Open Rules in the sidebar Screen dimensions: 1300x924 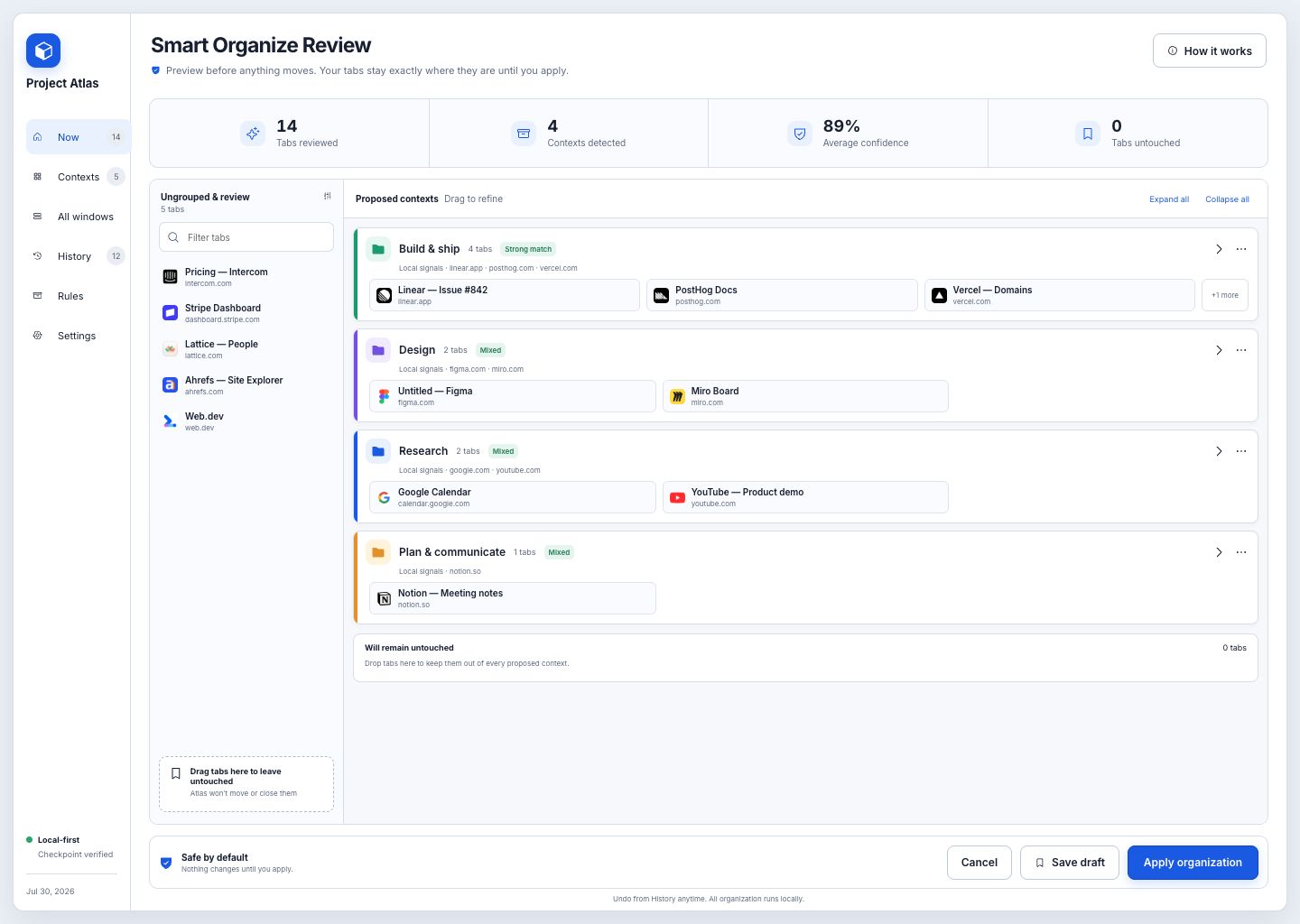78,296
